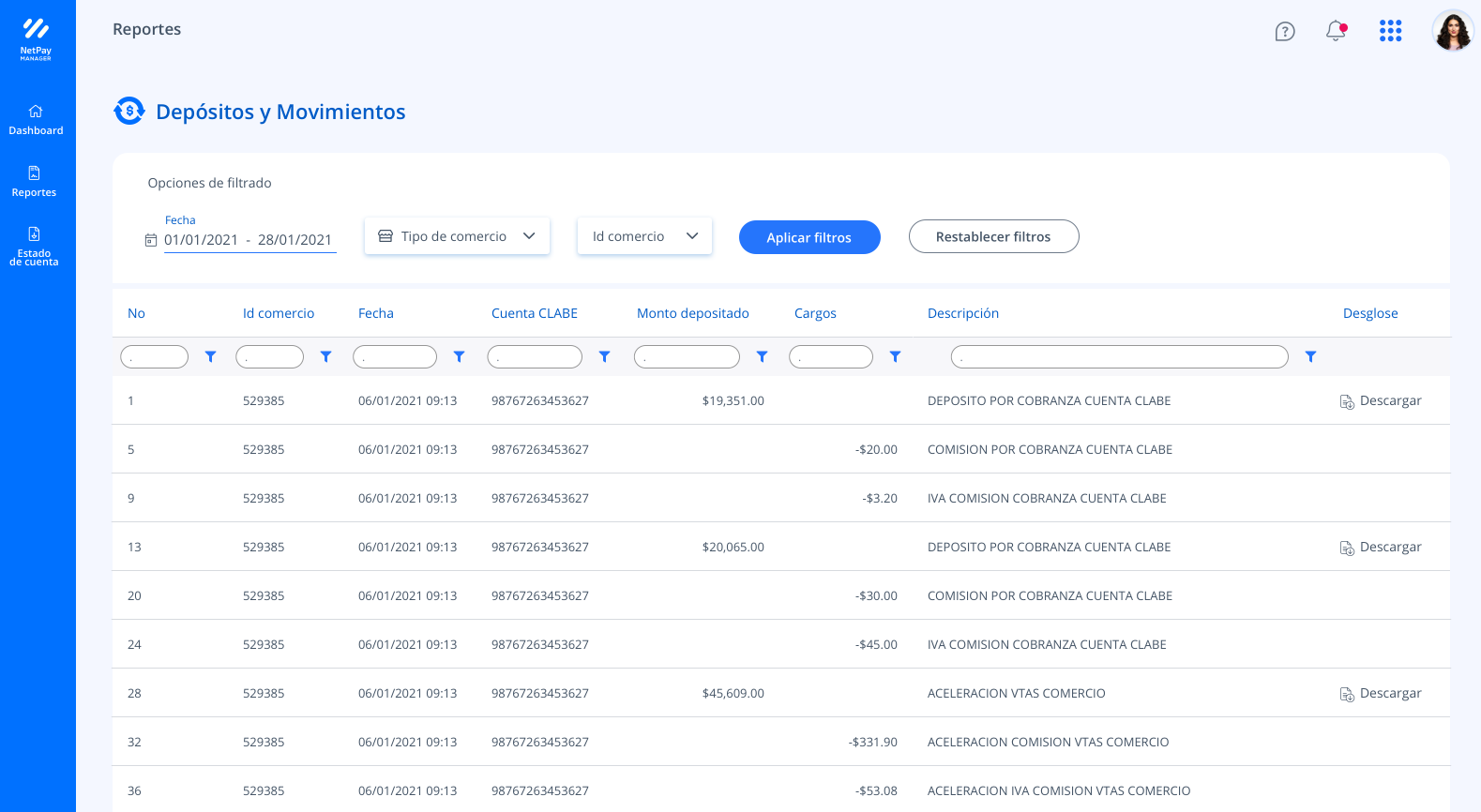Select the $45,609.00 amount cell
The width and height of the screenshot is (1481, 812).
tap(733, 694)
